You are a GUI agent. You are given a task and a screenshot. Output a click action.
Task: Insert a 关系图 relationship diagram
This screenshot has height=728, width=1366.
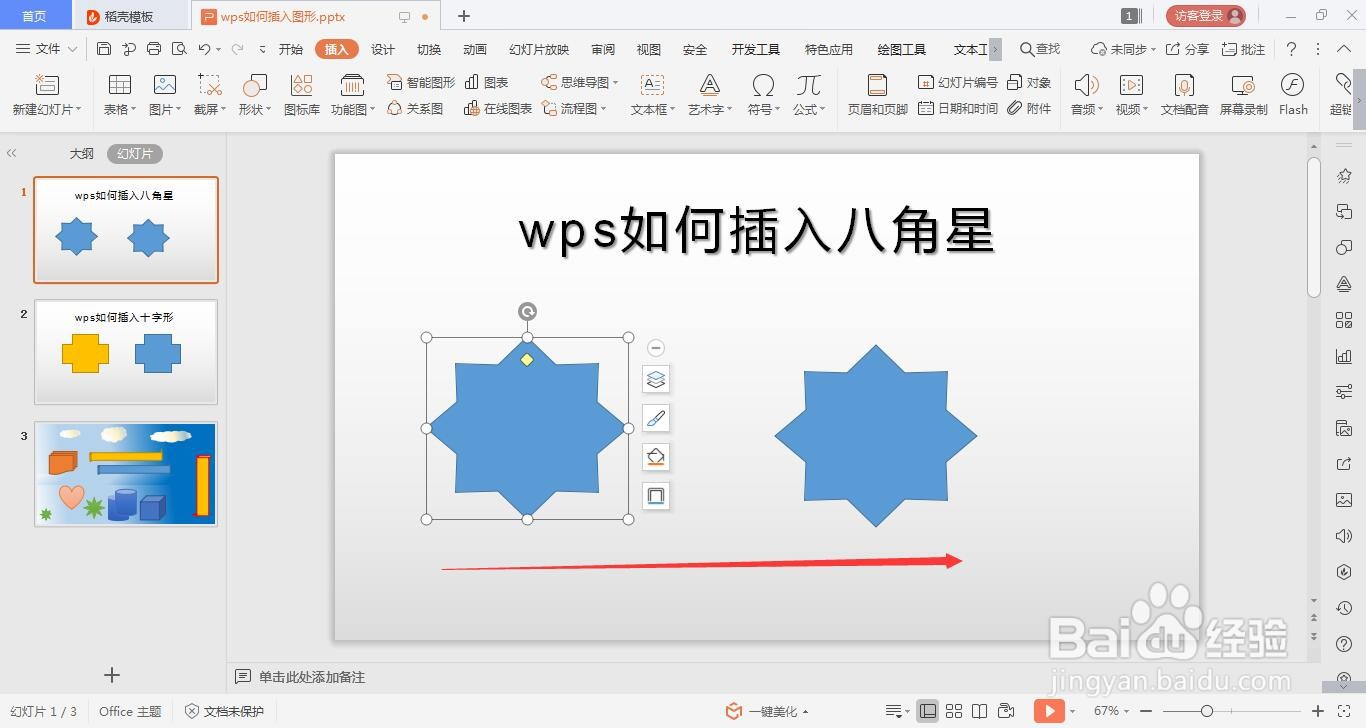[415, 108]
